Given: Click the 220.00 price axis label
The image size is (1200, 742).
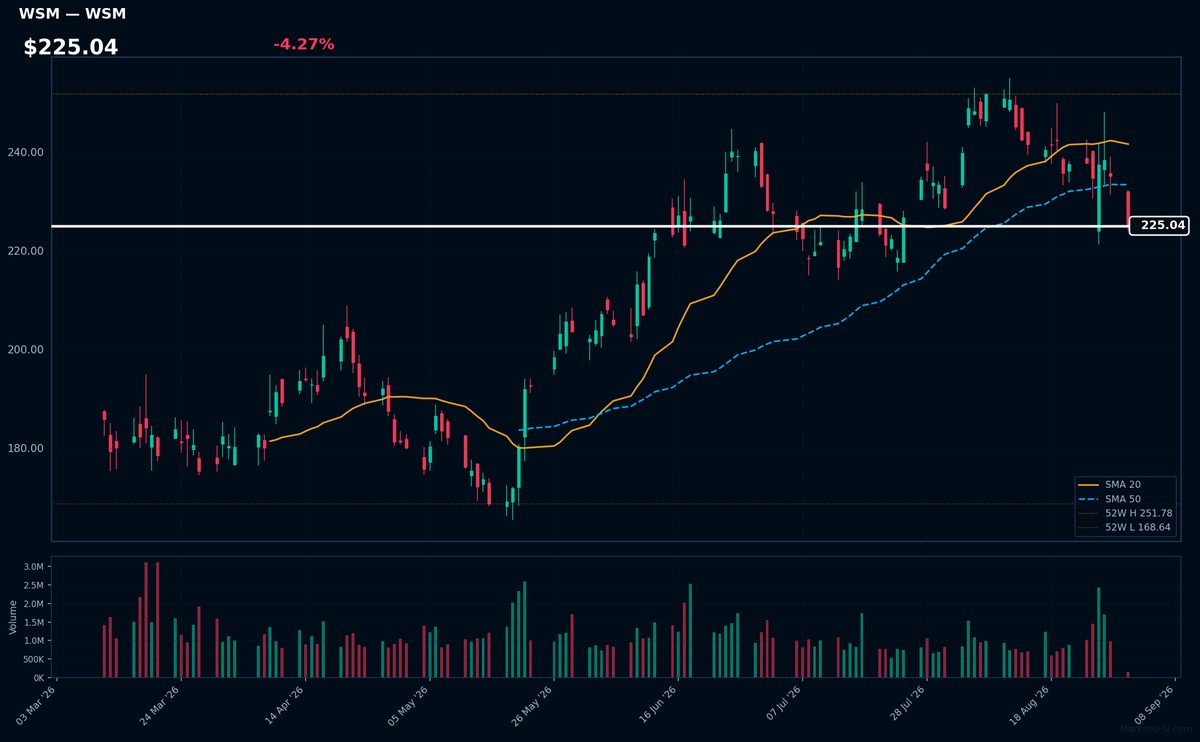Looking at the screenshot, I should tap(25, 251).
